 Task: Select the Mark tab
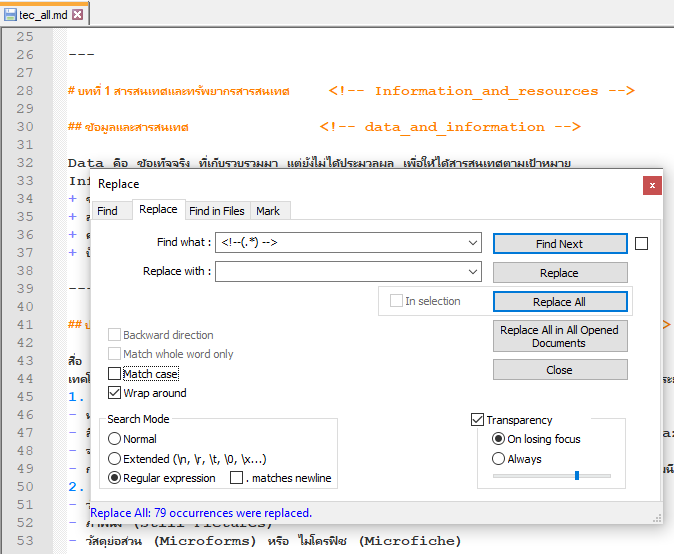[x=268, y=210]
